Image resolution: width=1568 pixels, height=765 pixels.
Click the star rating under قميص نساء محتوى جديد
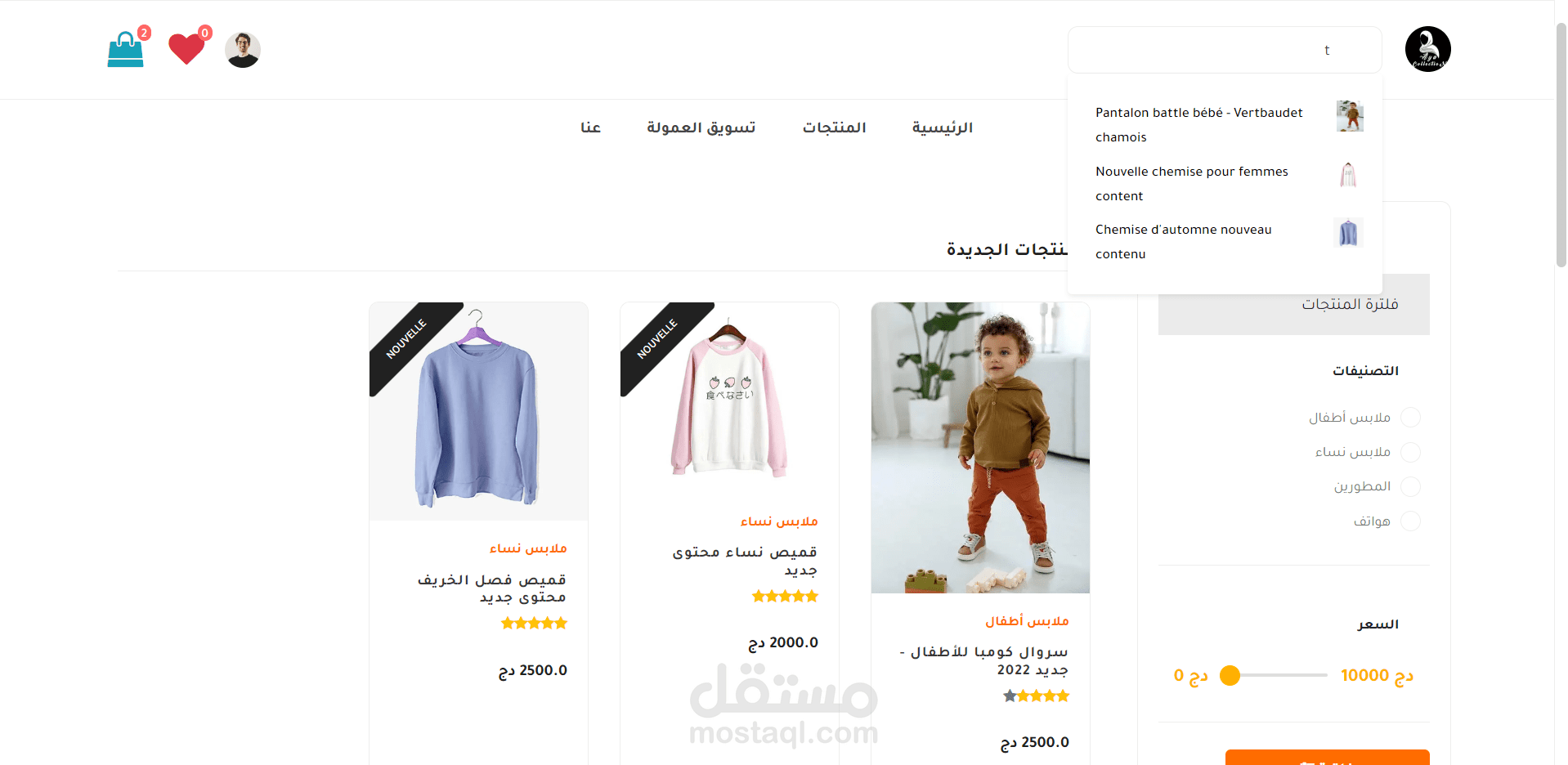[x=785, y=597]
